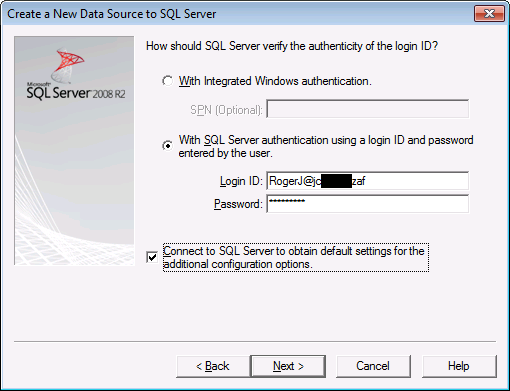
Task: Click the 'With Integrated Windows authentication.' label
Action: pos(275,81)
